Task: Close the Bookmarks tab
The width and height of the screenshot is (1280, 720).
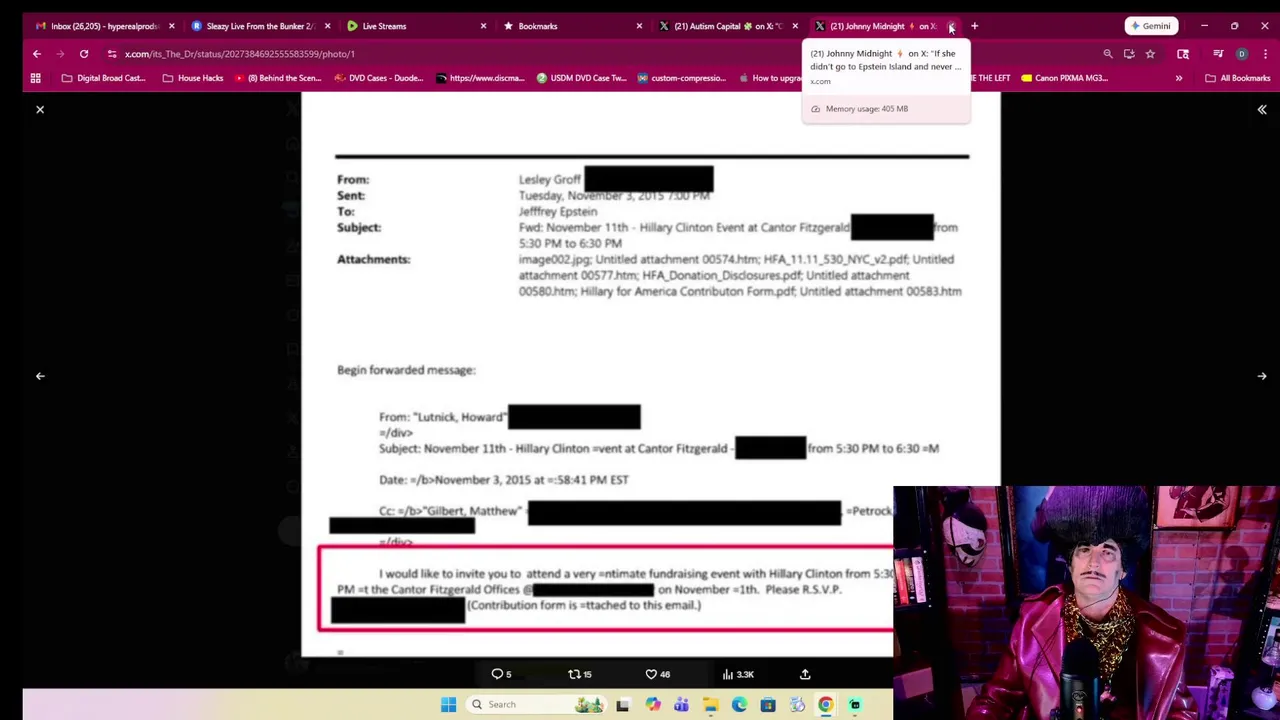Action: 639,26
